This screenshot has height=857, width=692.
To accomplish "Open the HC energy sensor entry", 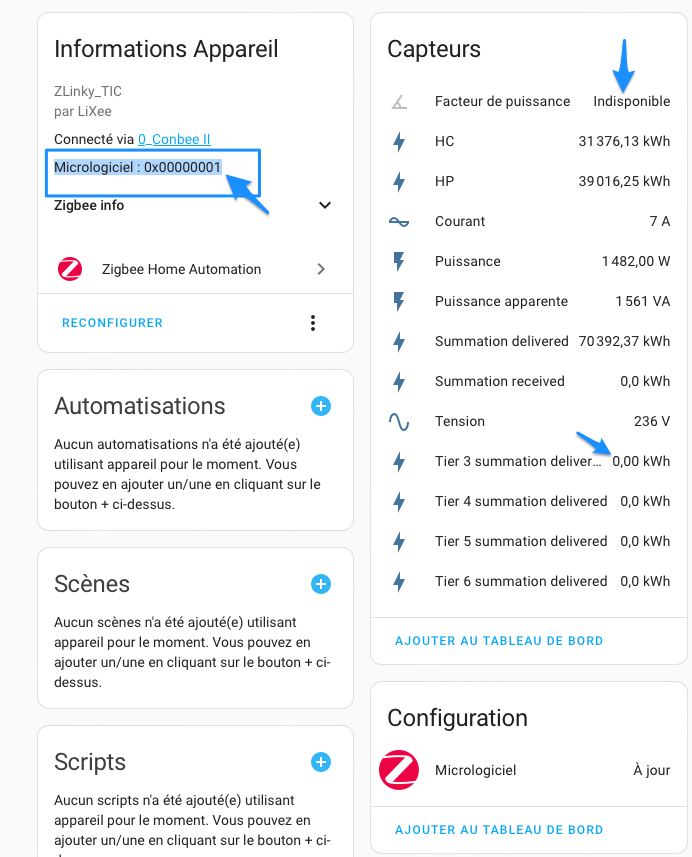I will click(x=529, y=142).
